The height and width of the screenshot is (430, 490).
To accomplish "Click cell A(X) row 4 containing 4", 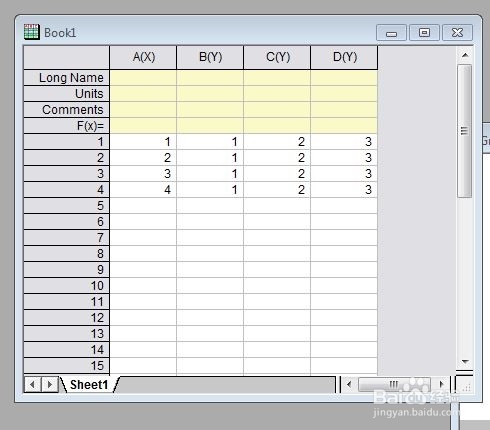I will pos(143,190).
